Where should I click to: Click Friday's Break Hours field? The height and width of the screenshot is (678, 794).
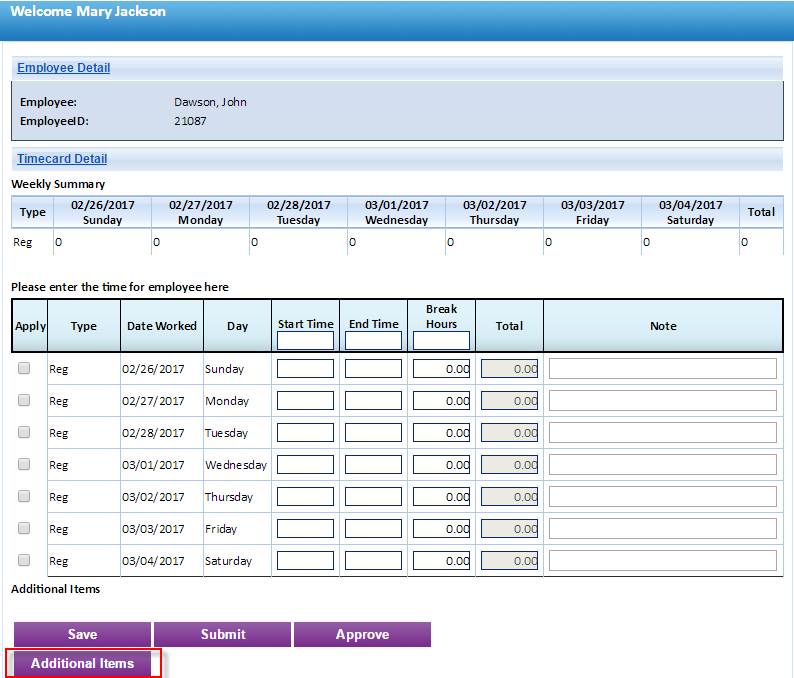tap(441, 529)
